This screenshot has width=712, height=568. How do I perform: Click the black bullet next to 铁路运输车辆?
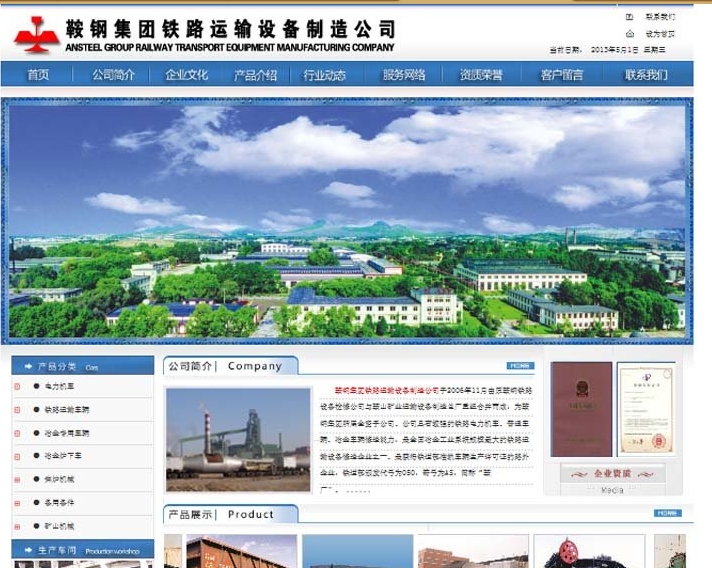pyautogui.click(x=36, y=410)
